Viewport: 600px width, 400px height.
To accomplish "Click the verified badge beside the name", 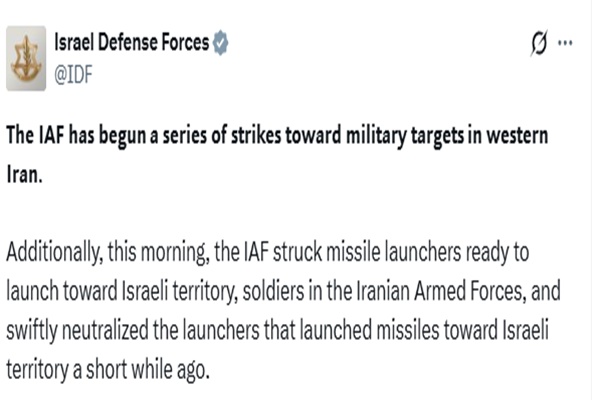I will point(222,44).
